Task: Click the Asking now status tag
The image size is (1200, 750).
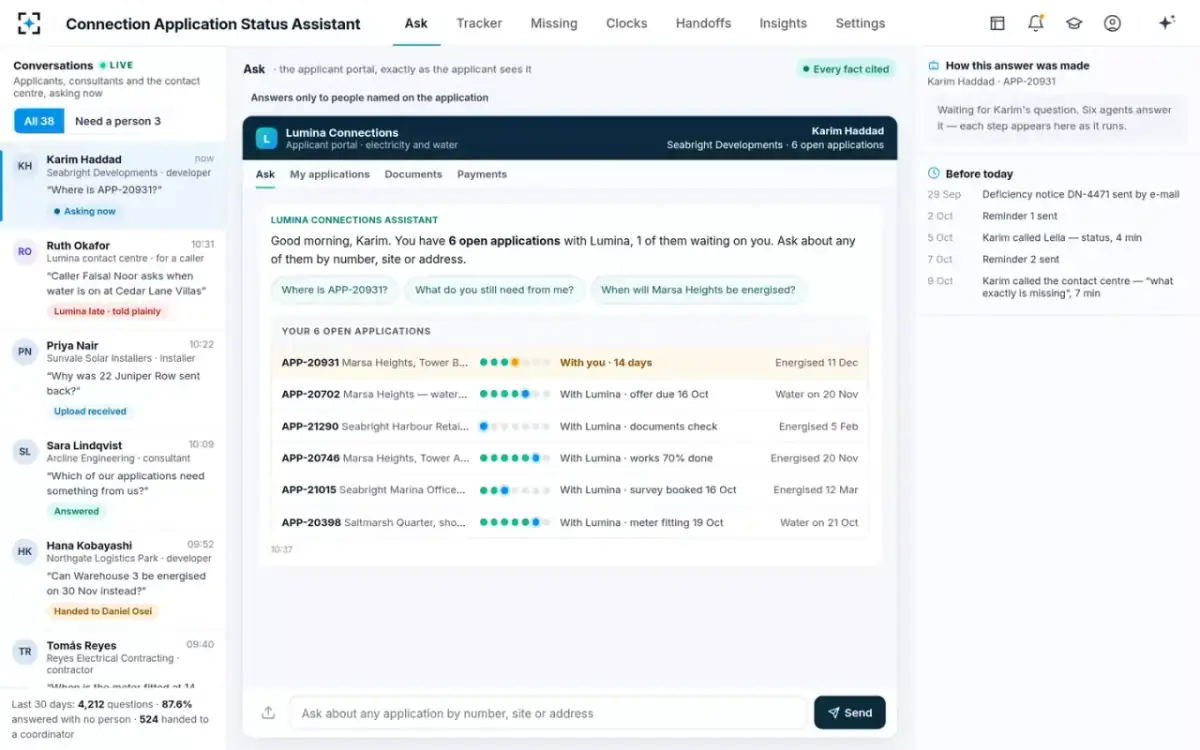Action: [84, 211]
